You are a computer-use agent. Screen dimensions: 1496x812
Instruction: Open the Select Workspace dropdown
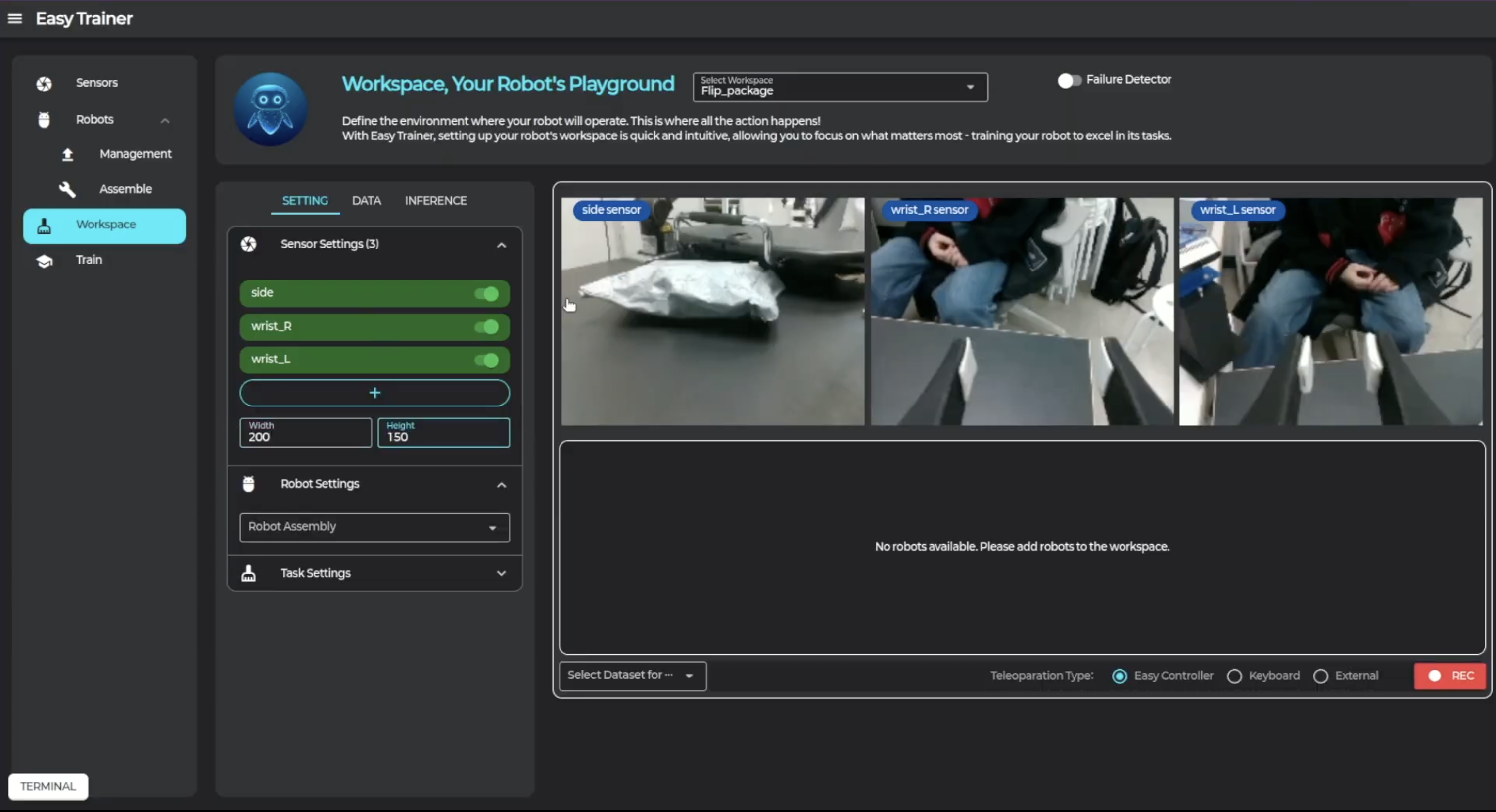(840, 87)
